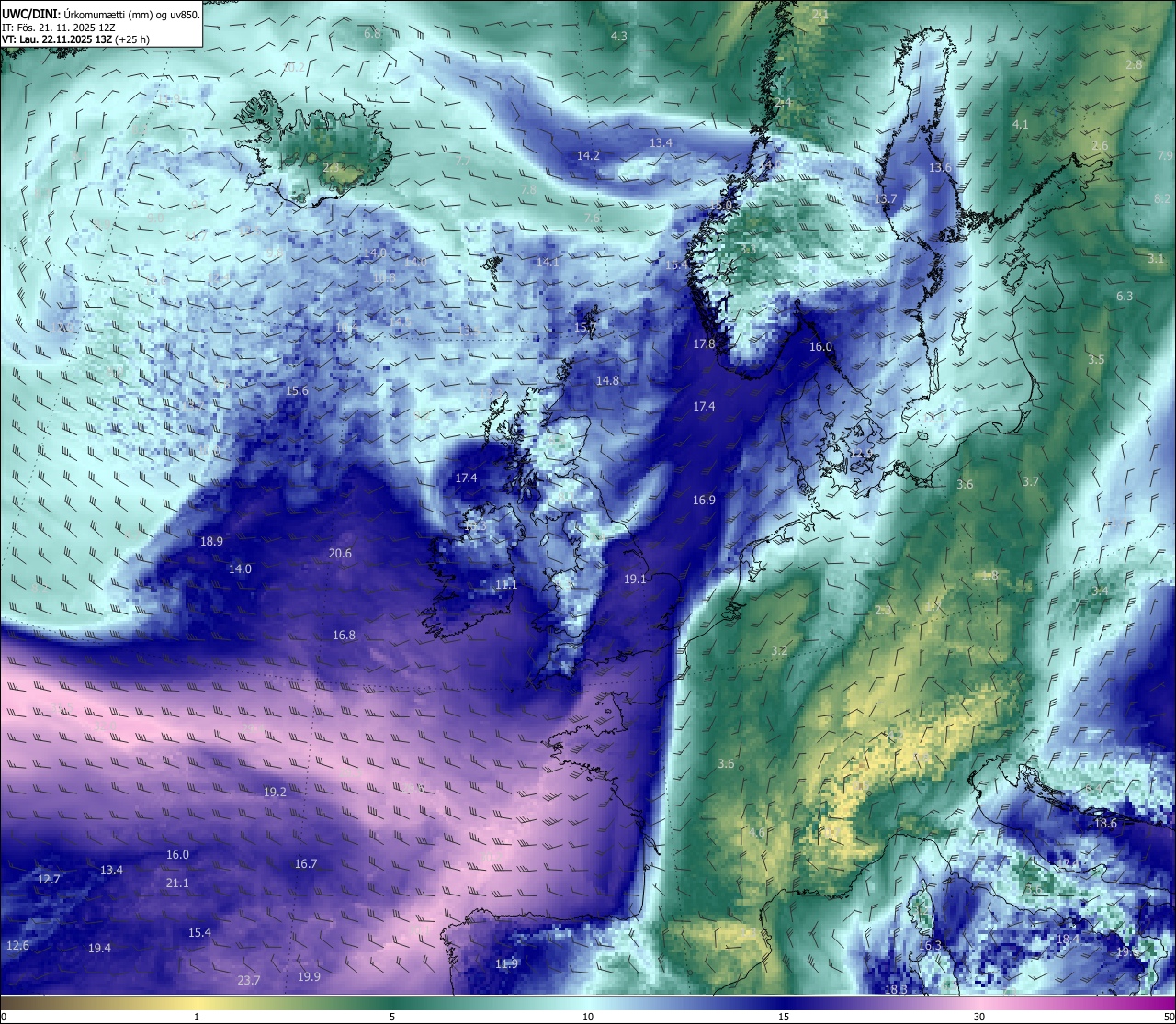Click the 3.7 value over Poland

tap(1031, 481)
